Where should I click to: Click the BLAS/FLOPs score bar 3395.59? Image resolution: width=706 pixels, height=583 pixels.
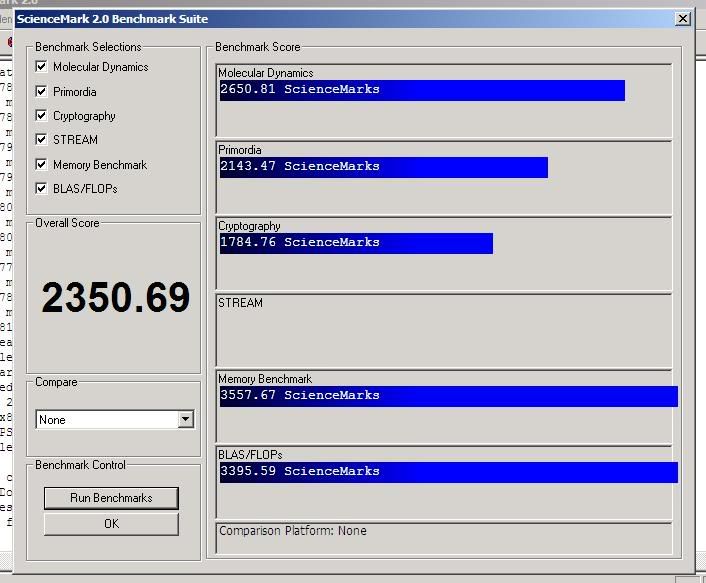pyautogui.click(x=448, y=472)
